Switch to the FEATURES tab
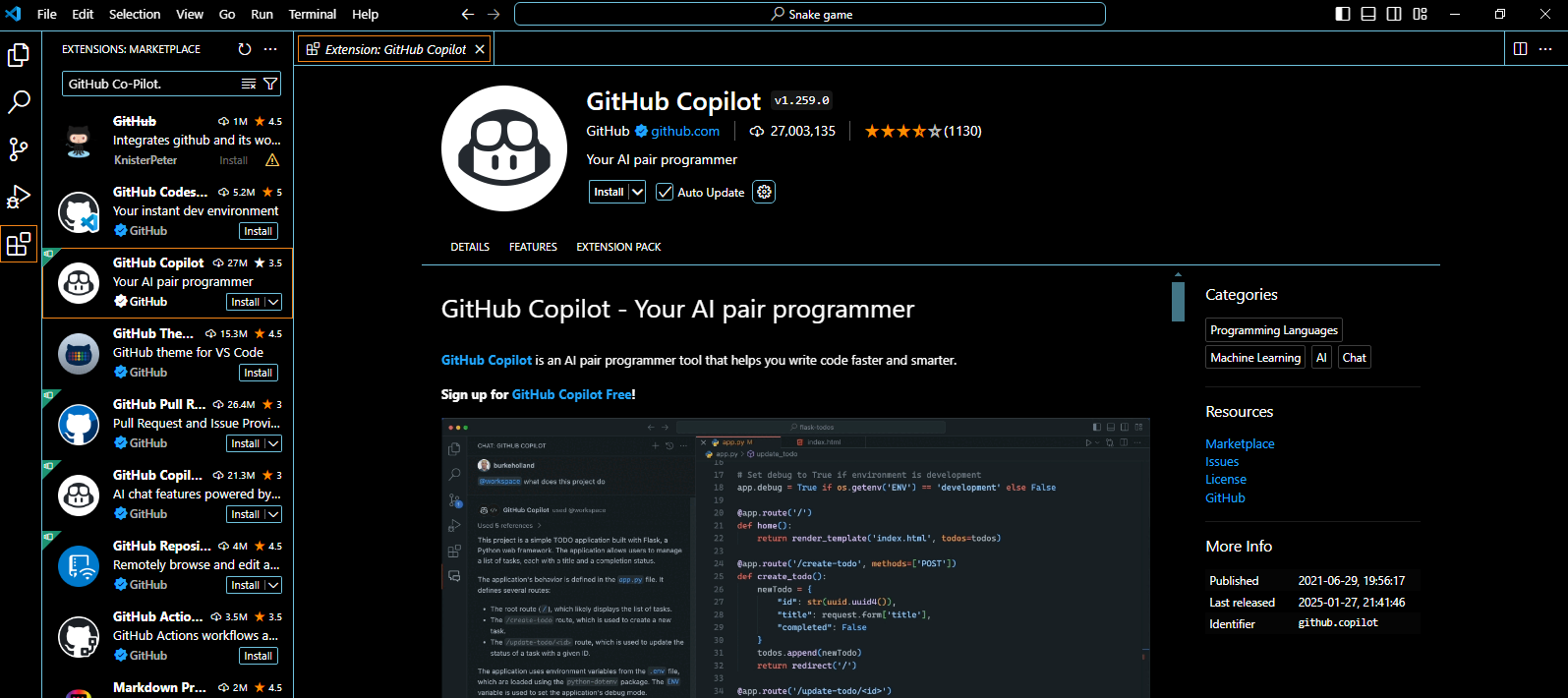 (533, 247)
